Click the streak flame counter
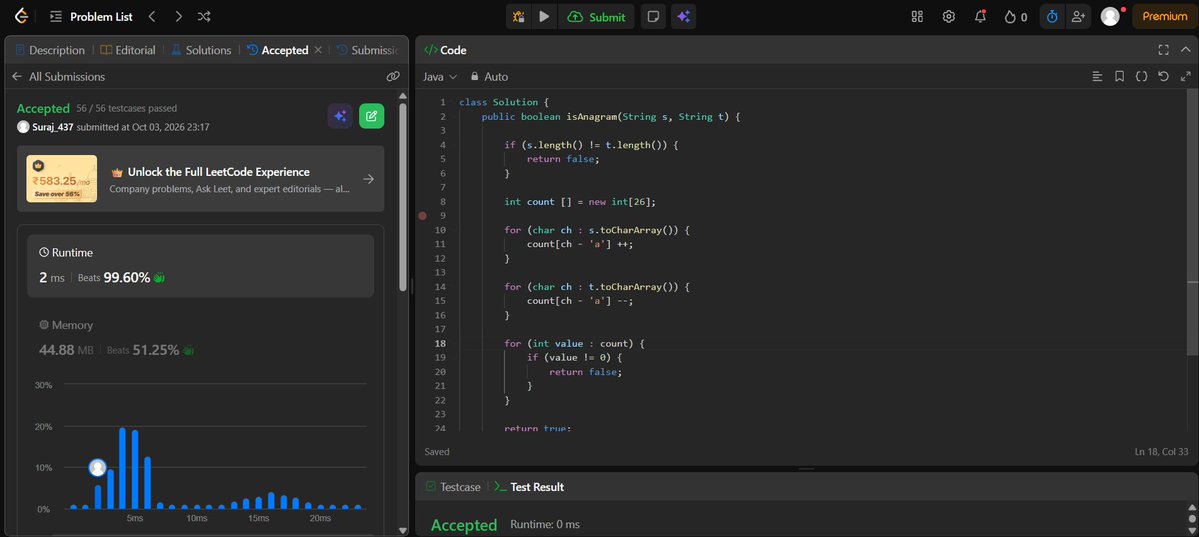The image size is (1199, 537). [x=1015, y=17]
